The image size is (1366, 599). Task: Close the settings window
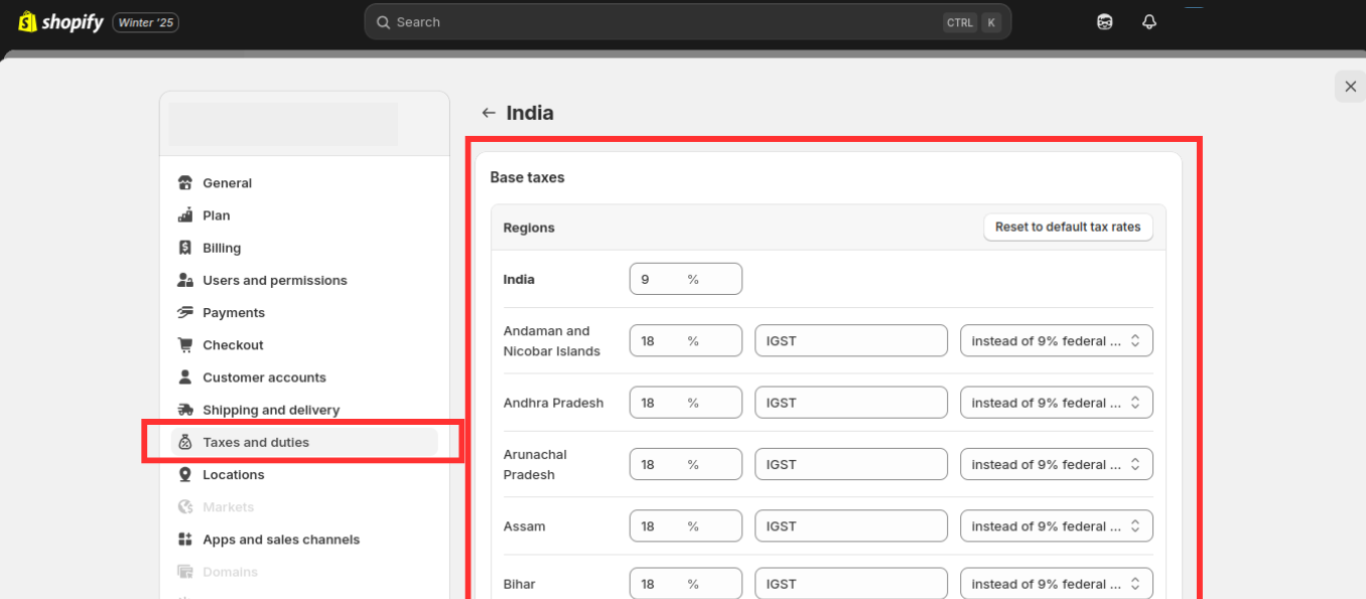click(x=1349, y=86)
